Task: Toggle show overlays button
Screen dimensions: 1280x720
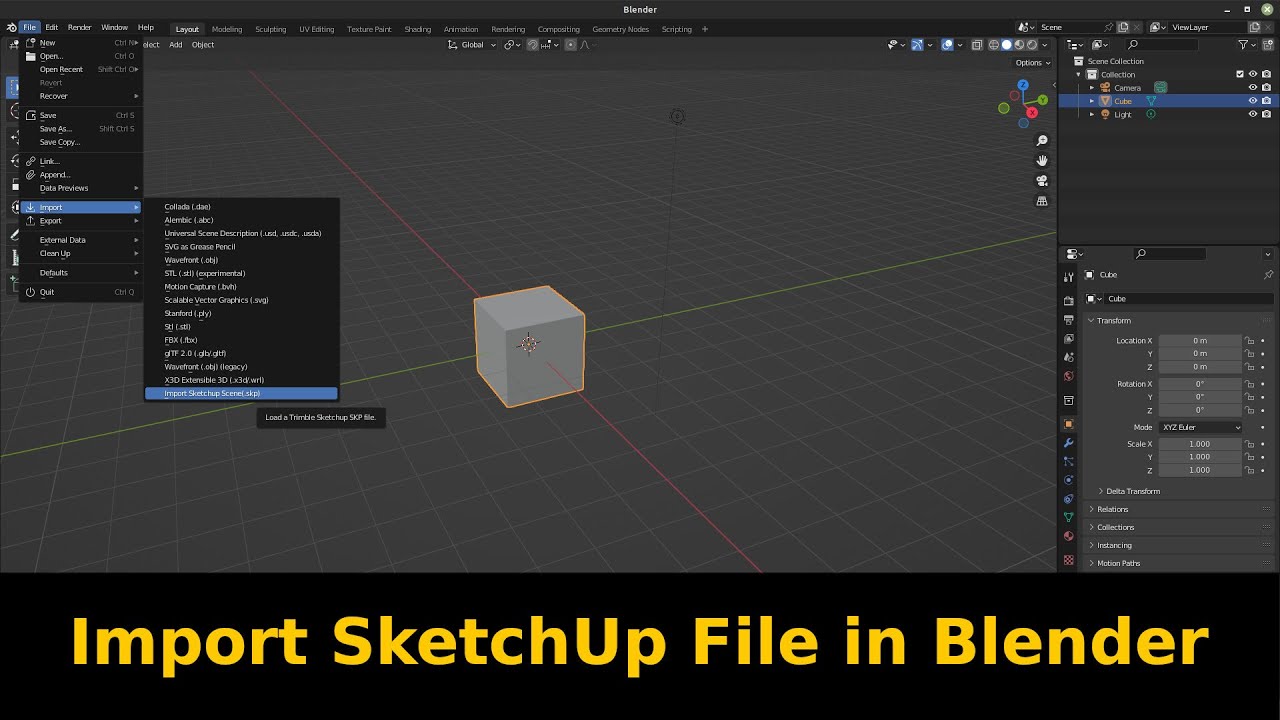Action: click(x=946, y=45)
